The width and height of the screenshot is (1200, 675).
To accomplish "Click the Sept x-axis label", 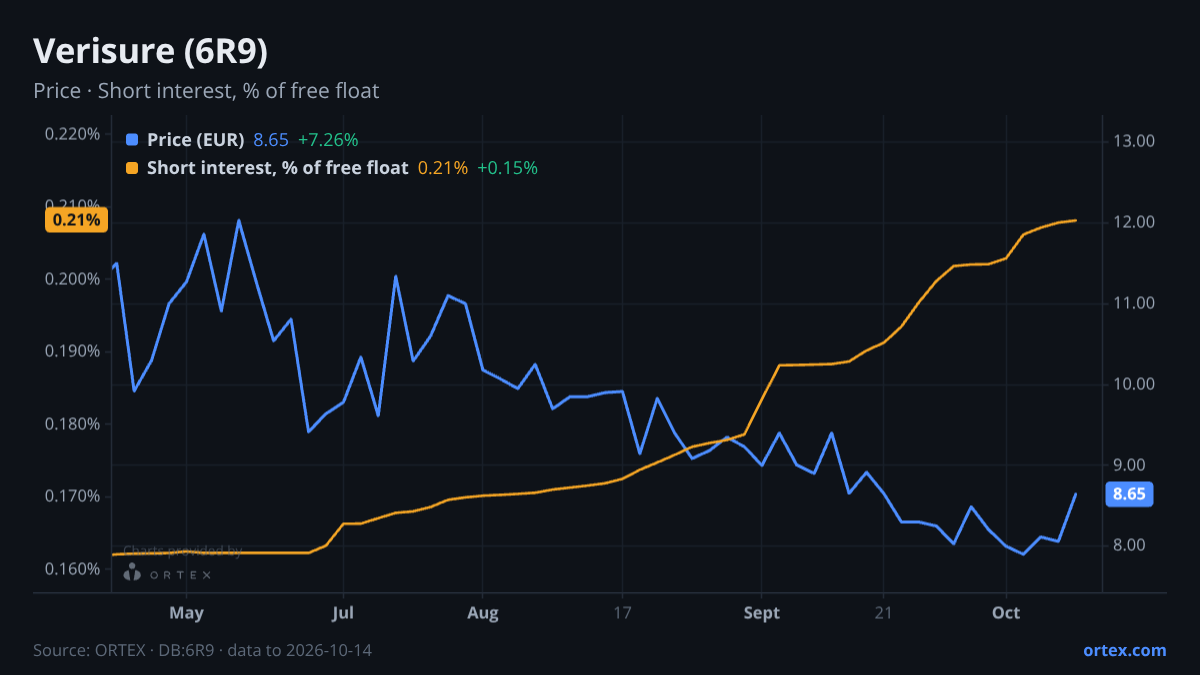I will click(x=762, y=613).
